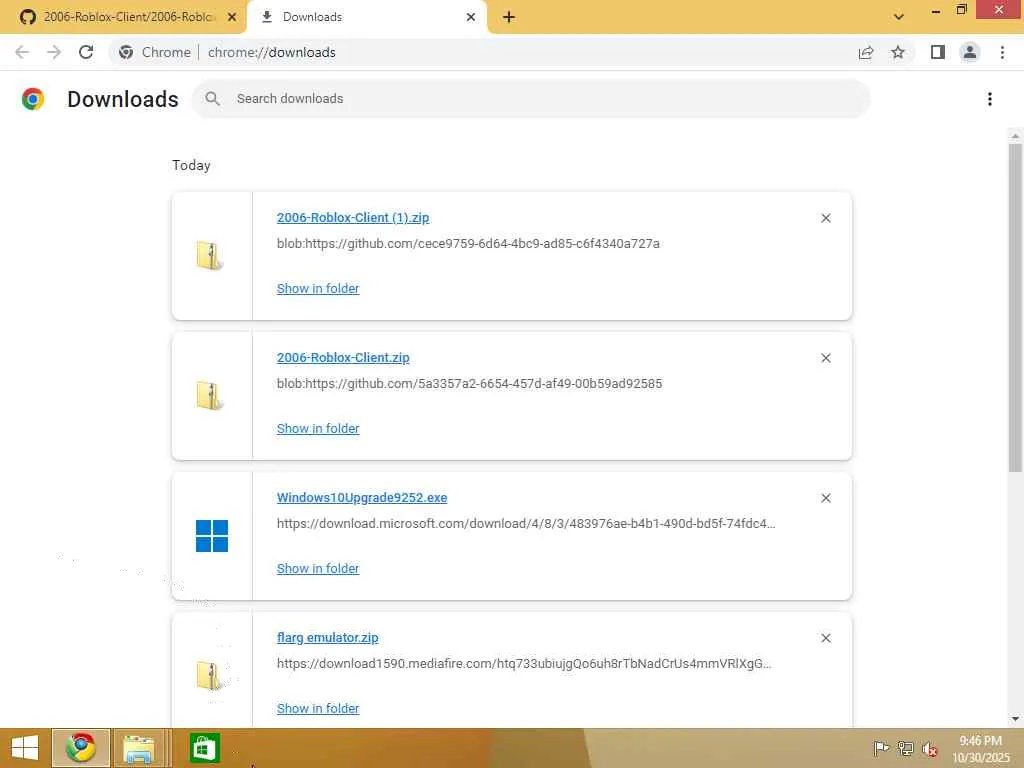1024x768 pixels.
Task: Open the flarg emulator.zip file link
Action: click(327, 637)
